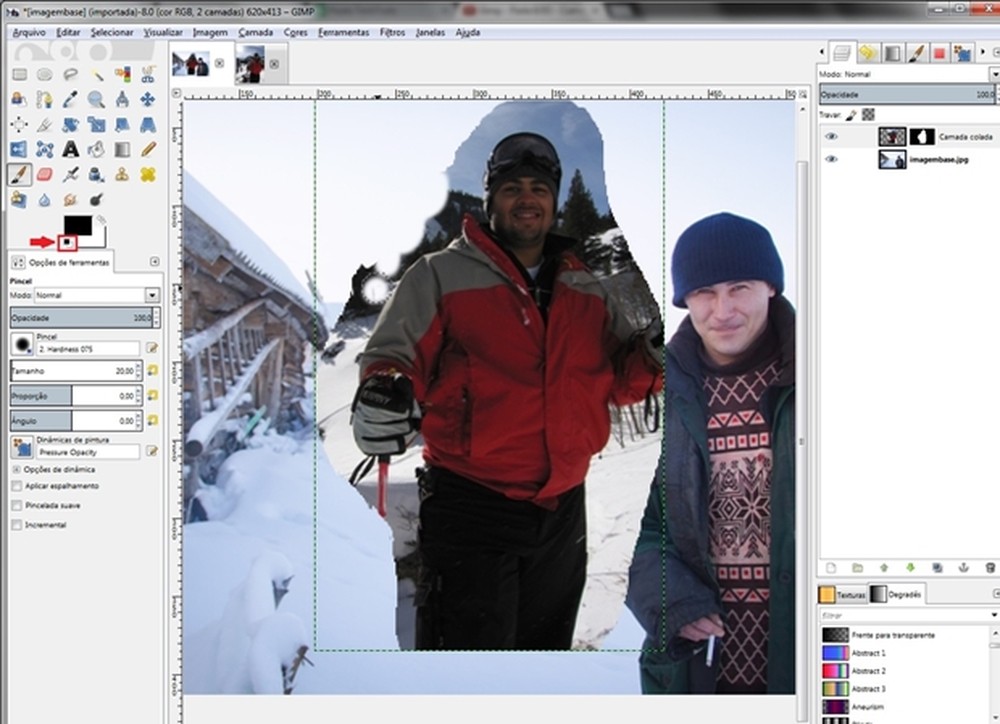The width and height of the screenshot is (1000, 724).
Task: Select the Text tool
Action: coord(72,149)
